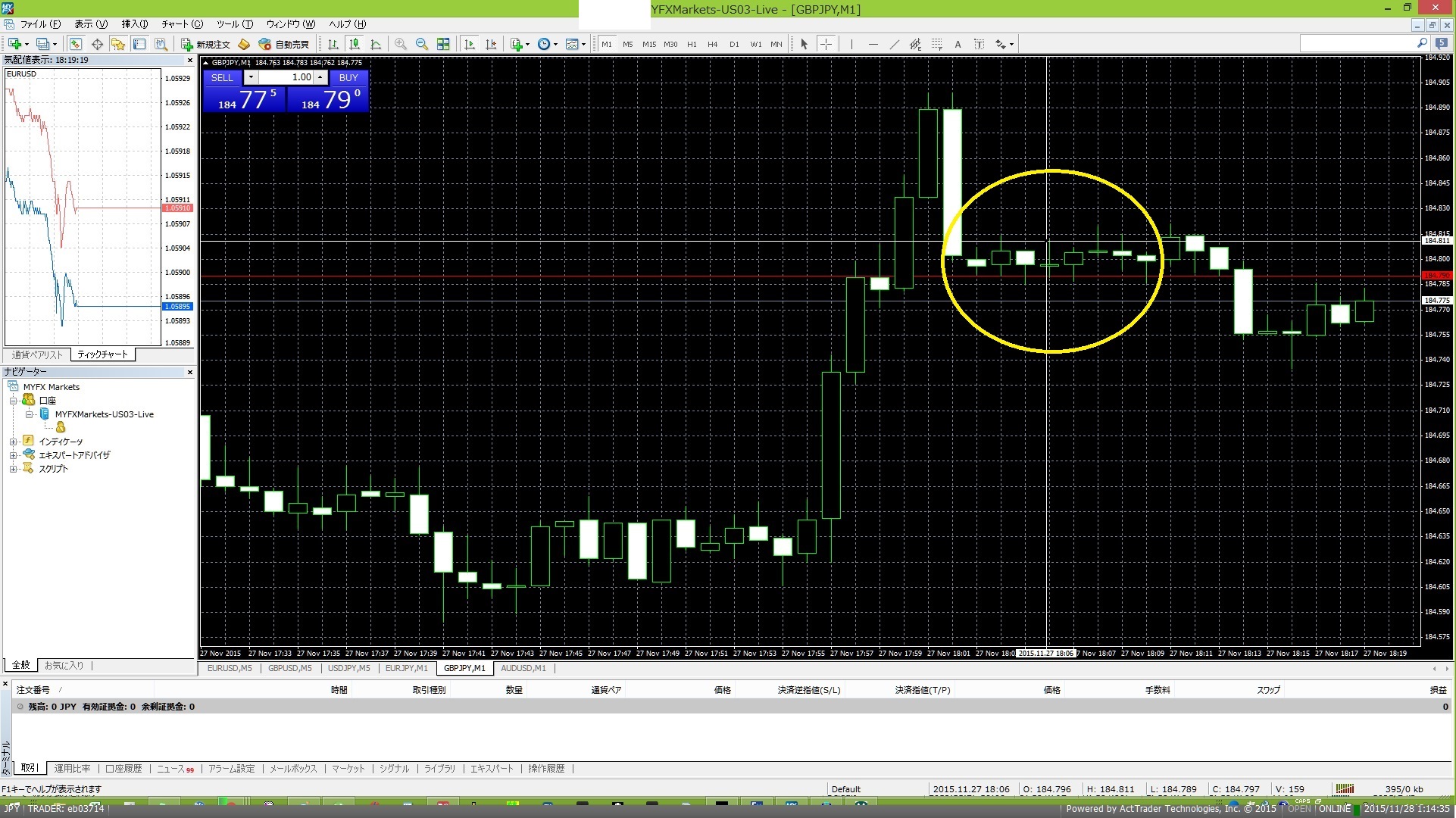This screenshot has width=1456, height=818.
Task: Toggle the Navigator folder-star icon
Action: tap(118, 44)
